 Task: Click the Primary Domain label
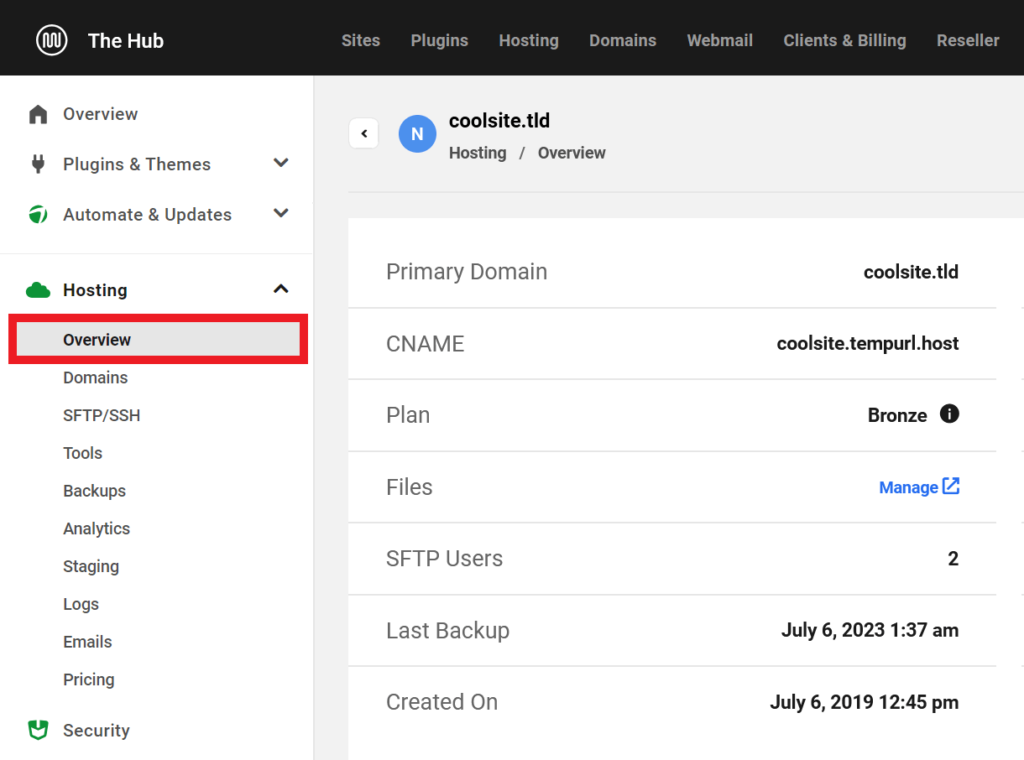tap(466, 272)
